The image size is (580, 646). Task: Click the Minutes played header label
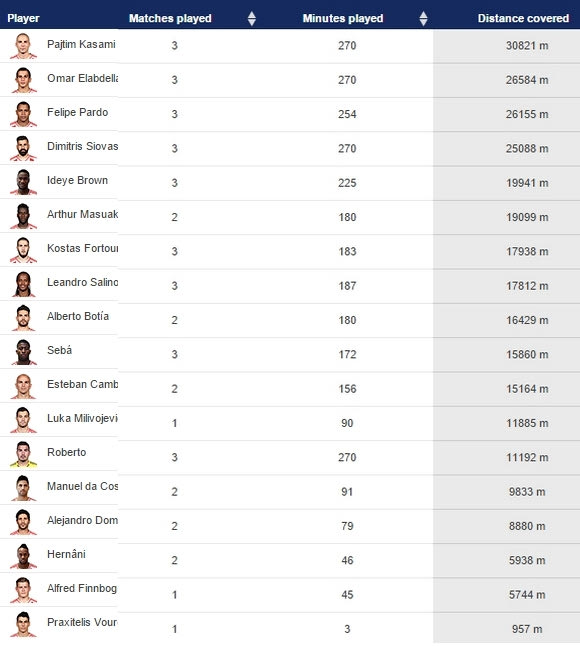(343, 19)
